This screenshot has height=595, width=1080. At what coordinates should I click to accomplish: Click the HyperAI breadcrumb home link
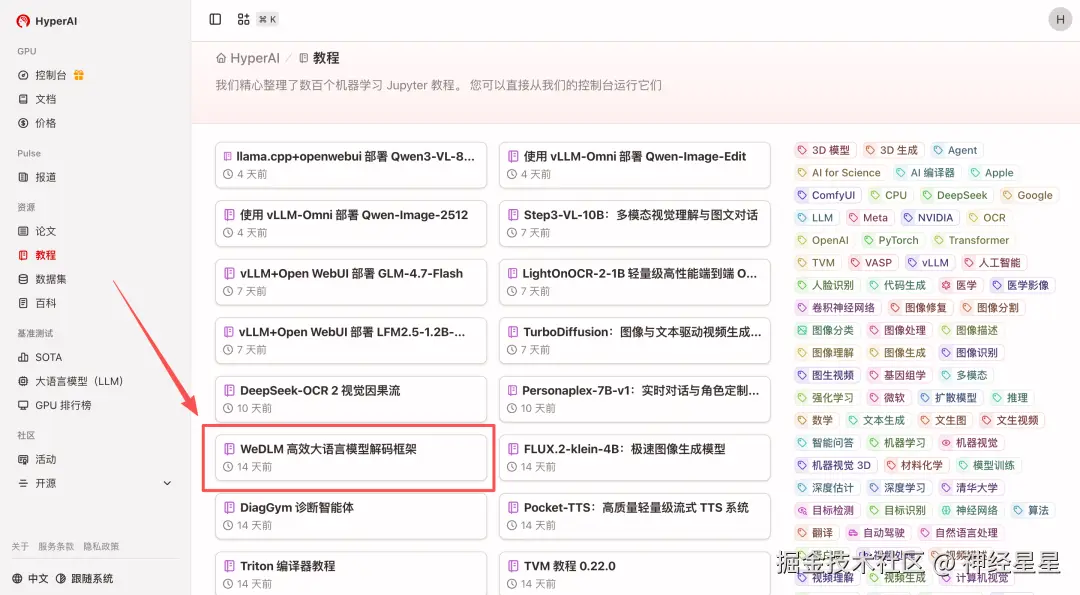click(248, 59)
